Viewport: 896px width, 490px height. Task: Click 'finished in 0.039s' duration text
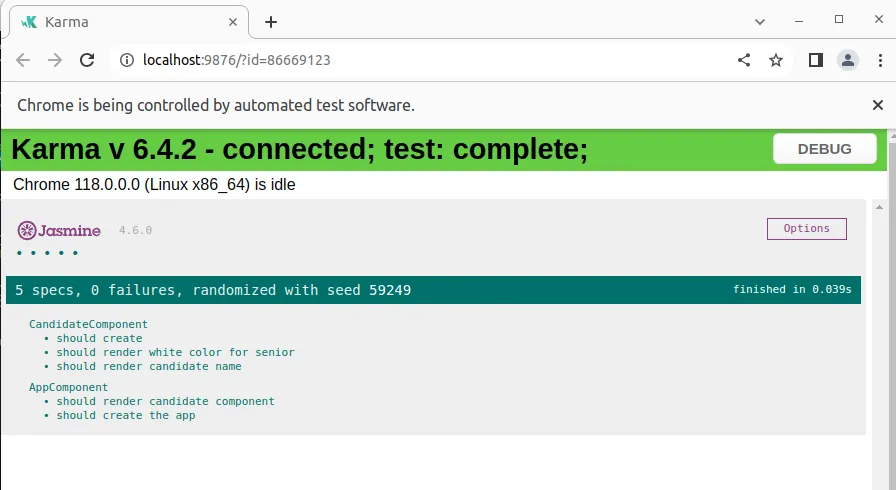tap(792, 290)
